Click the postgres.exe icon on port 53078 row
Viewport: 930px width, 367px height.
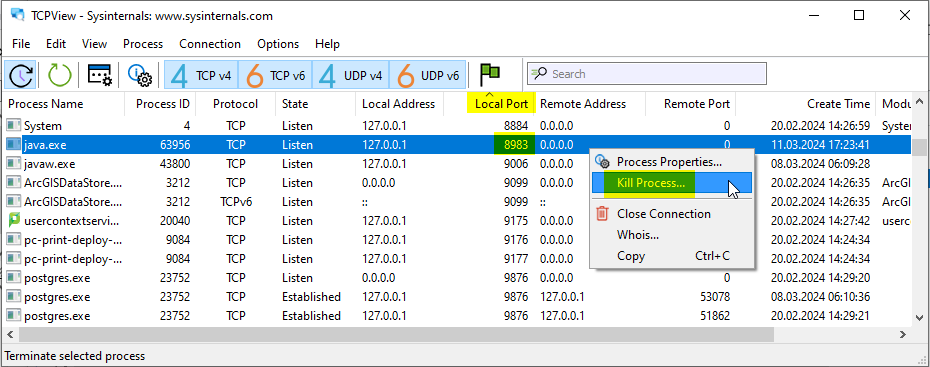[x=14, y=296]
